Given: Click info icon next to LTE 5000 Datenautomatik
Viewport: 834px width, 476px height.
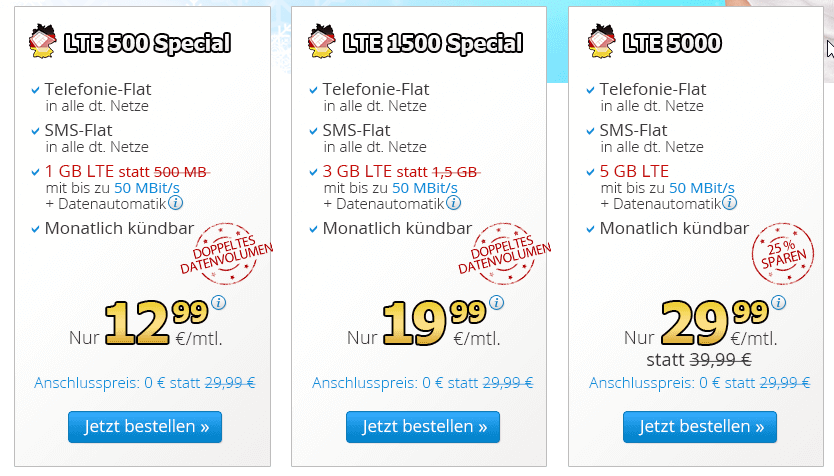Looking at the screenshot, I should tap(731, 203).
